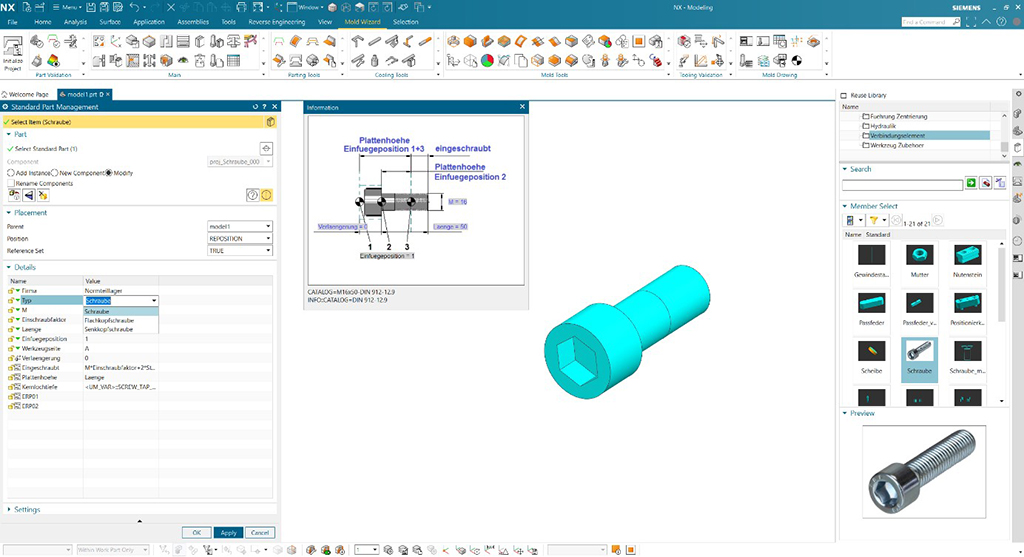
Task: Select the Mutter thumbnail in Member Select
Action: (920, 260)
